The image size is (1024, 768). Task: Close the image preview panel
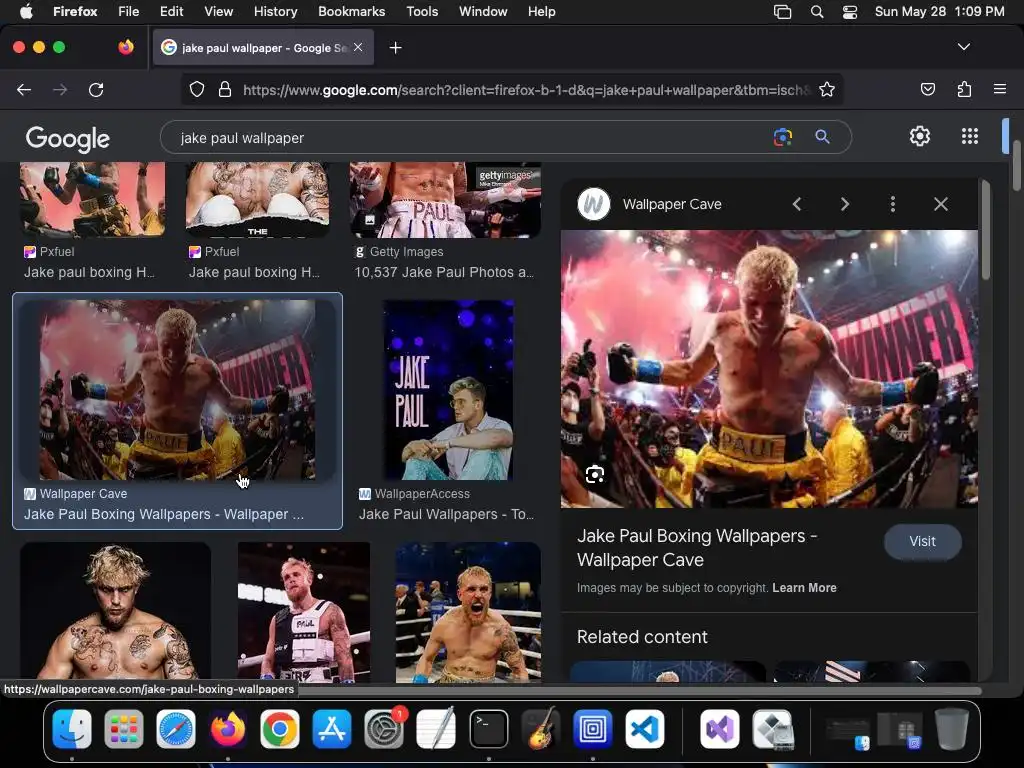point(940,204)
